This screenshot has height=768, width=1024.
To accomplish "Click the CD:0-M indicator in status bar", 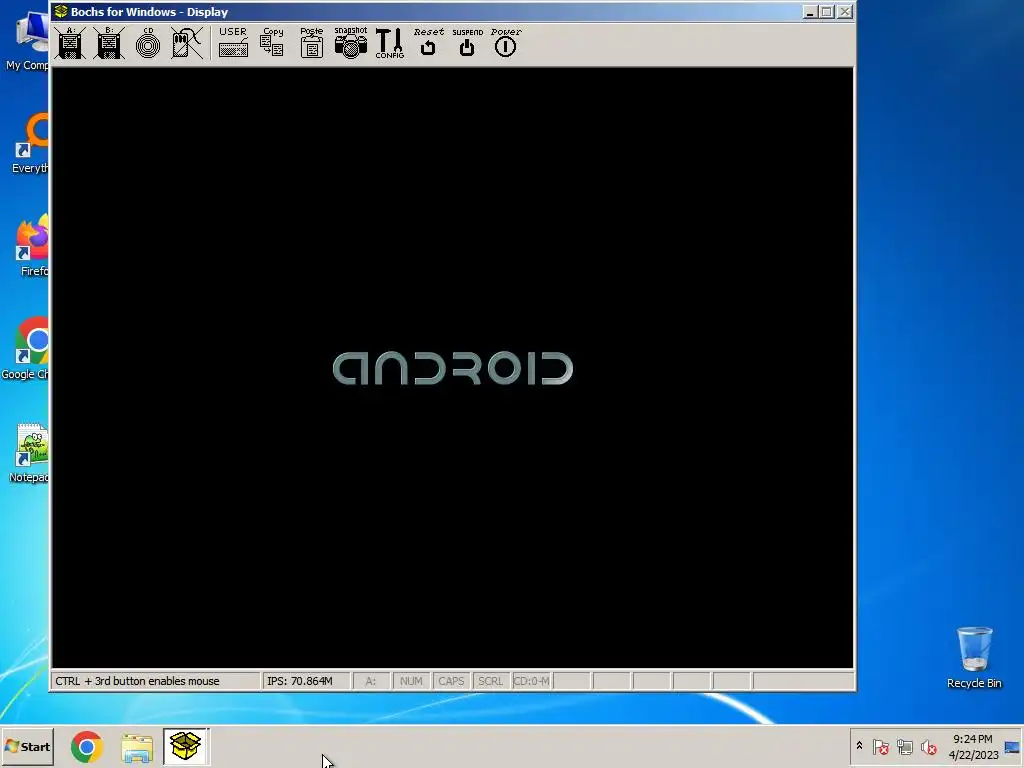I will click(532, 681).
